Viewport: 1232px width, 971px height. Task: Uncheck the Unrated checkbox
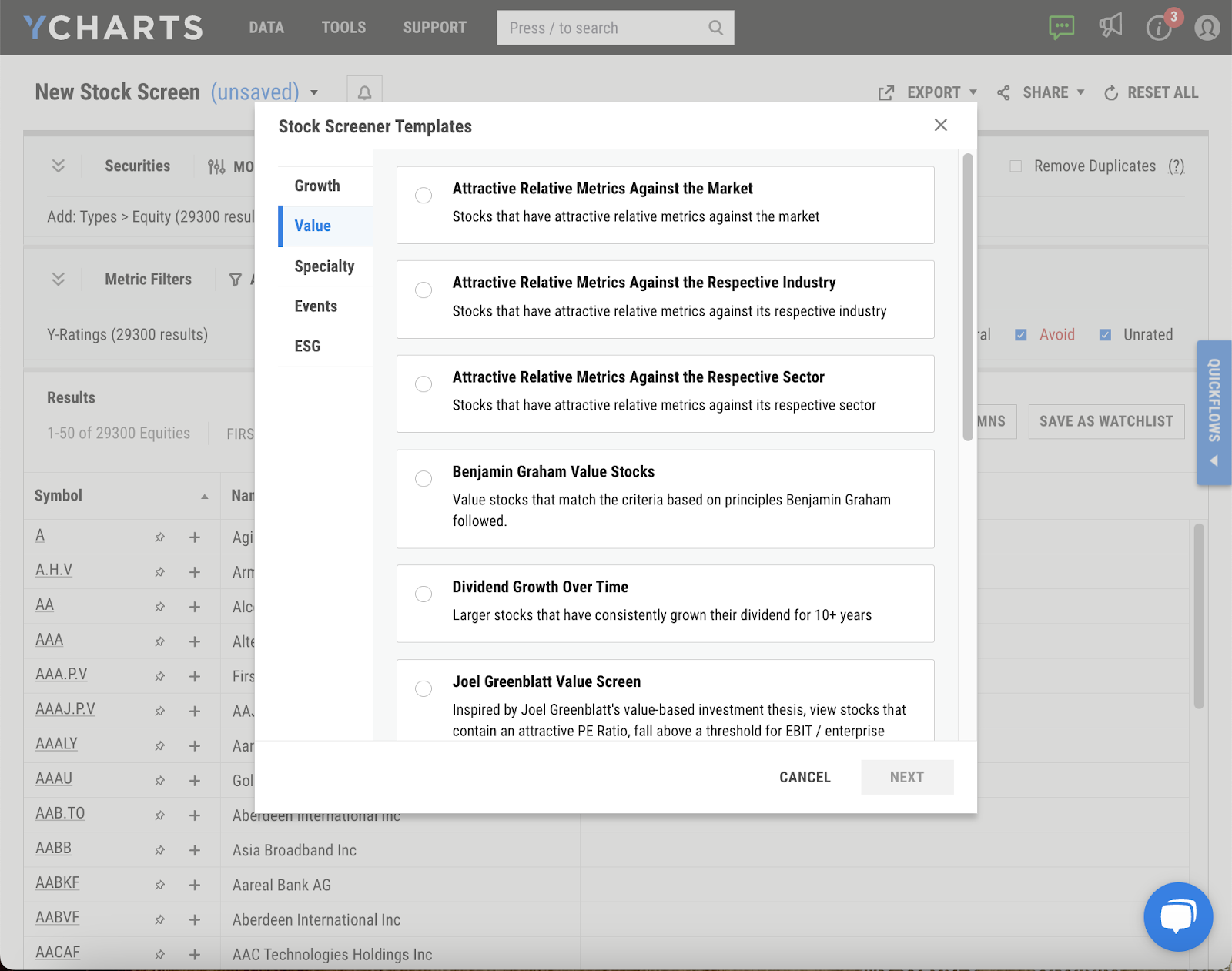[1105, 335]
